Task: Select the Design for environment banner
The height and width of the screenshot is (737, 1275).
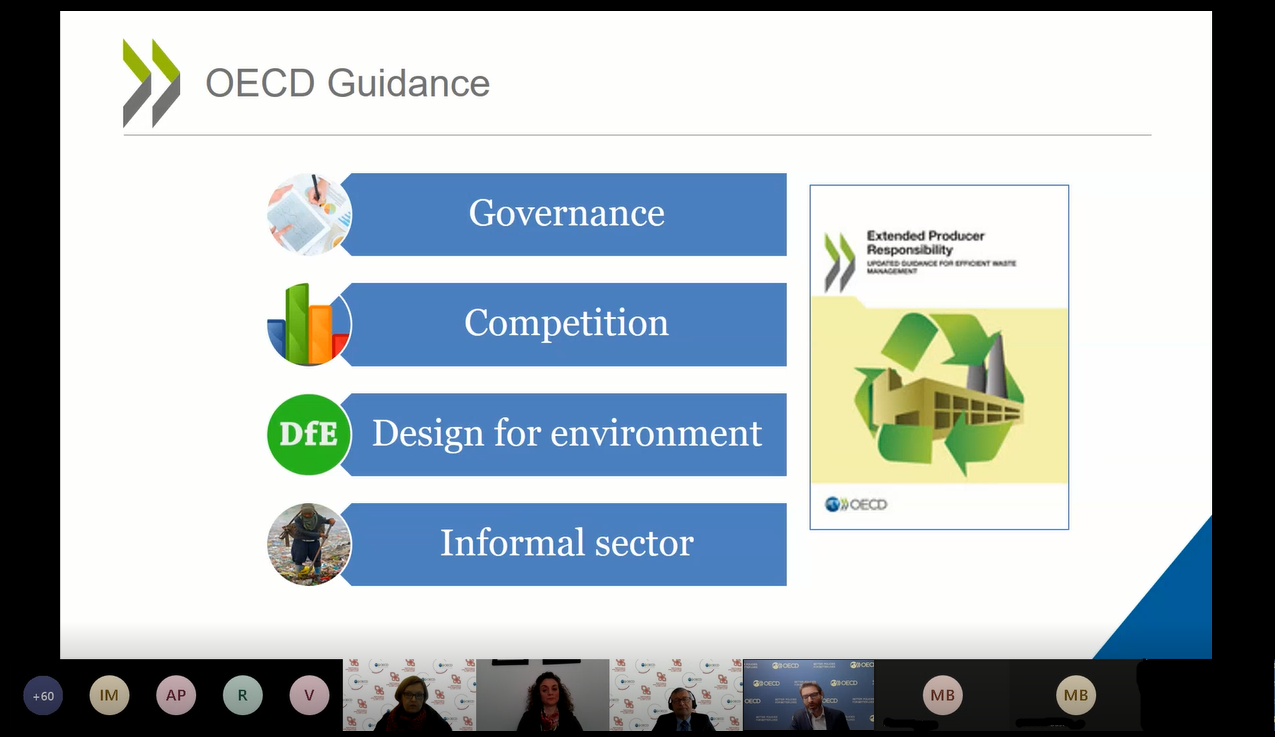Action: (x=566, y=434)
